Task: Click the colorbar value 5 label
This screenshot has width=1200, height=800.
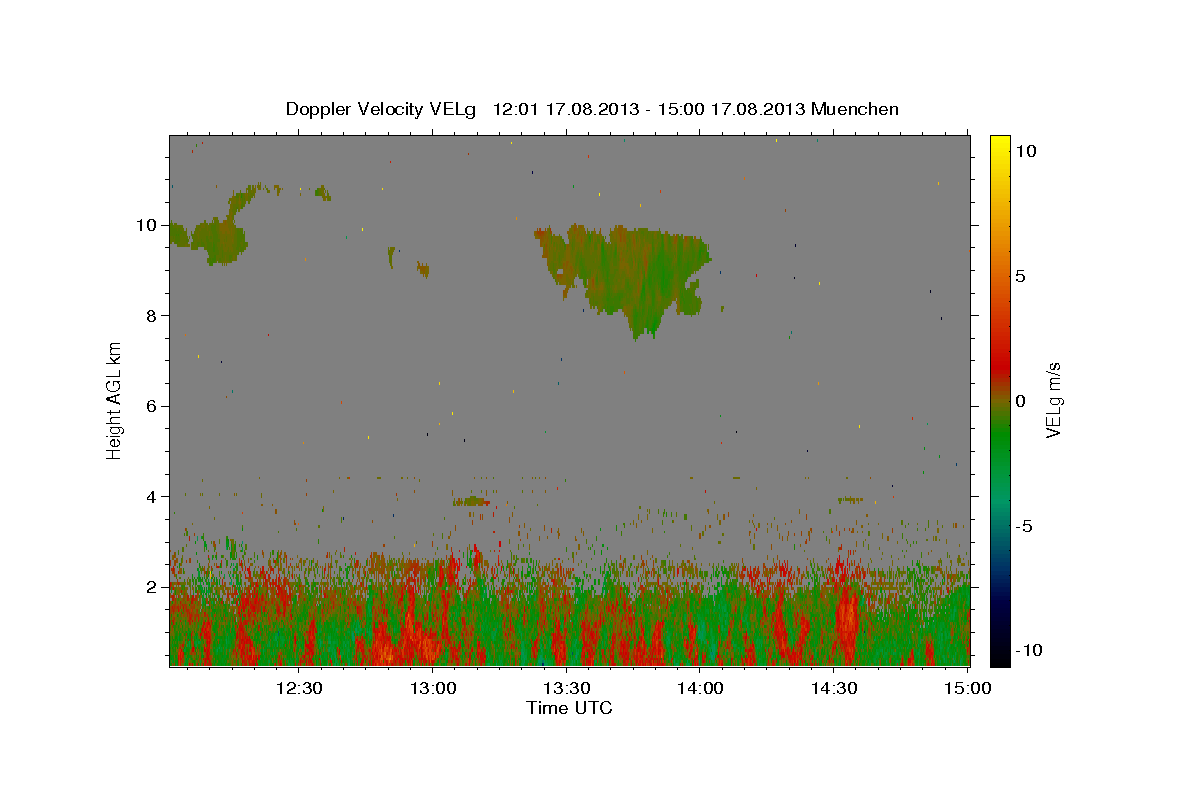Action: (x=1020, y=275)
